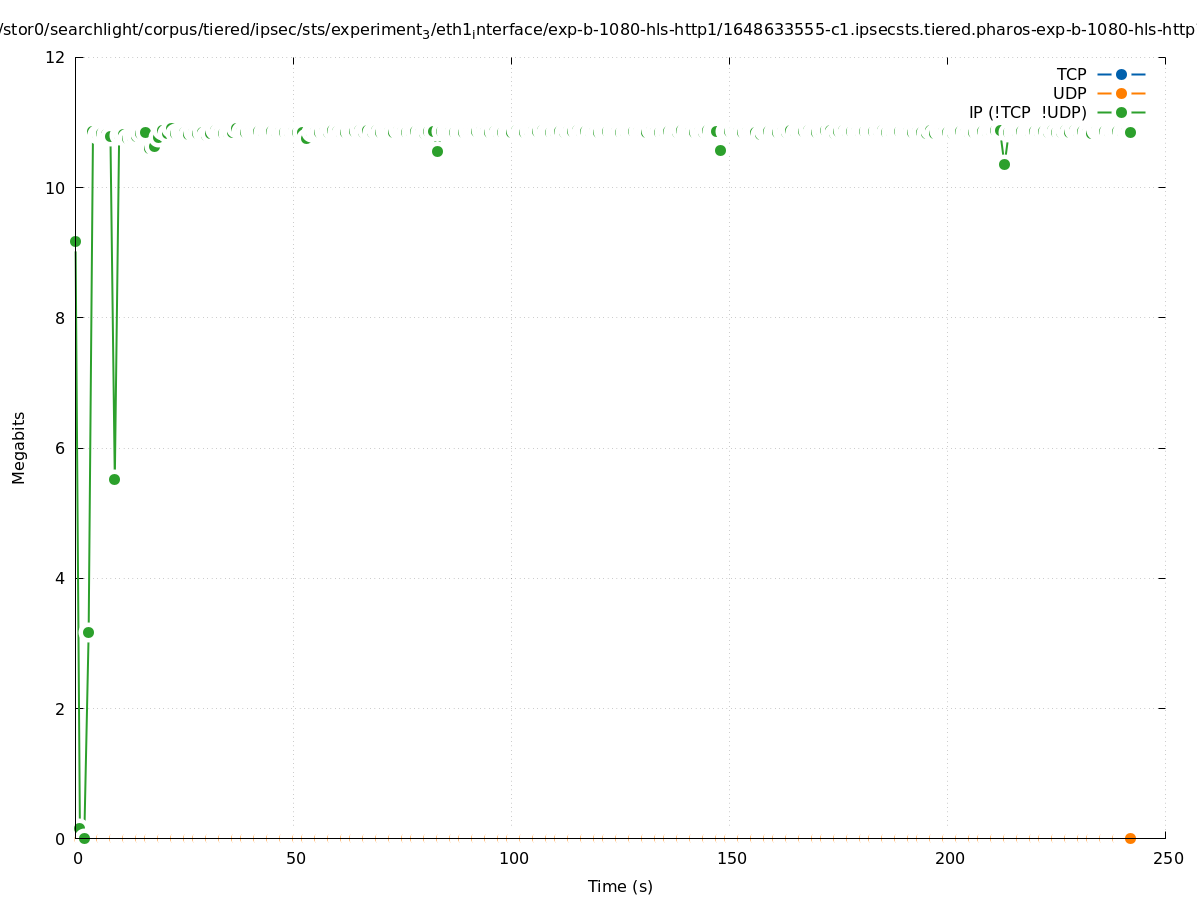Click the Megabits y-axis label
This screenshot has height=900, width=1197.
19,447
